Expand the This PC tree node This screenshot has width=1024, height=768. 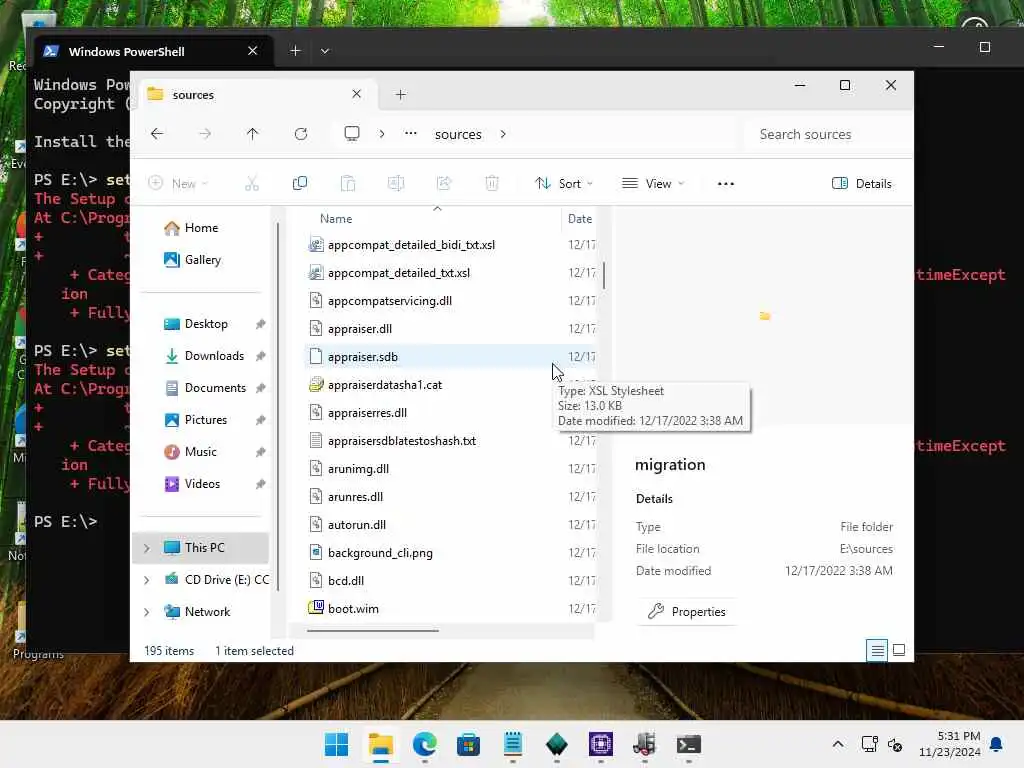147,548
